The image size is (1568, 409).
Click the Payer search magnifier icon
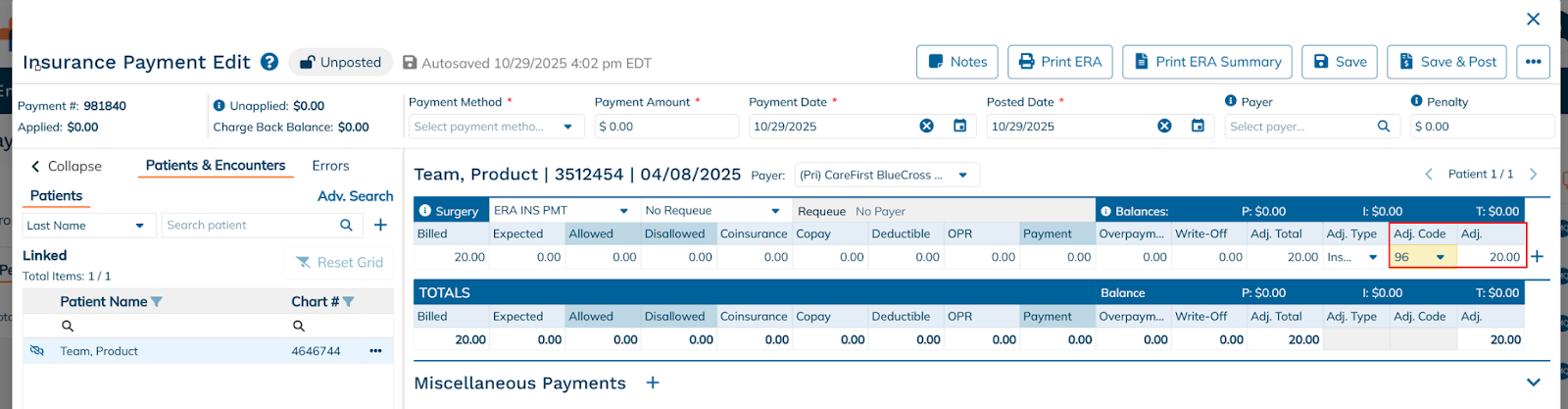(1383, 127)
